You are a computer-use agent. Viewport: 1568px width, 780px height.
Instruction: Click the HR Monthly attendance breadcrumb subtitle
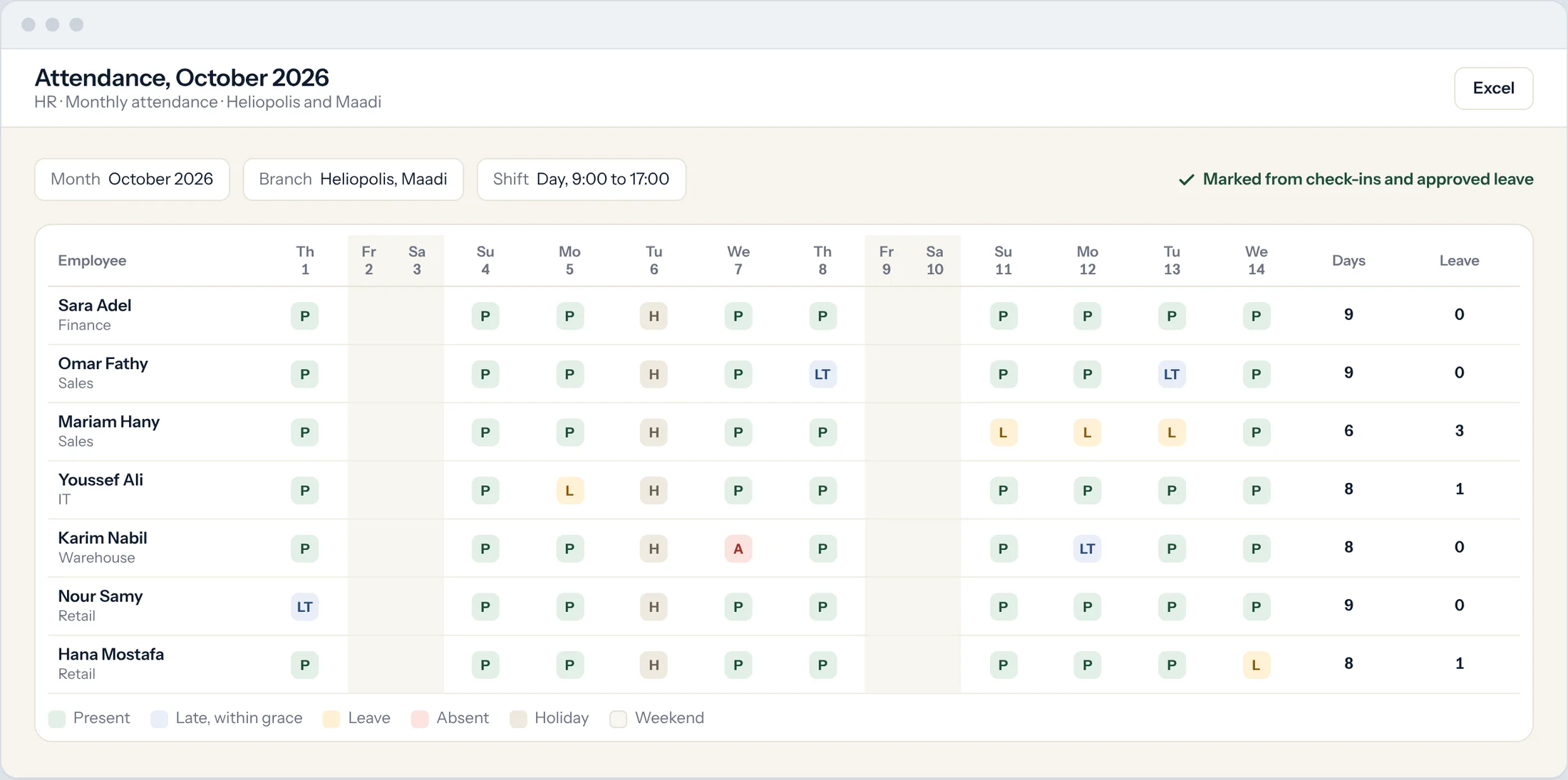click(x=207, y=102)
